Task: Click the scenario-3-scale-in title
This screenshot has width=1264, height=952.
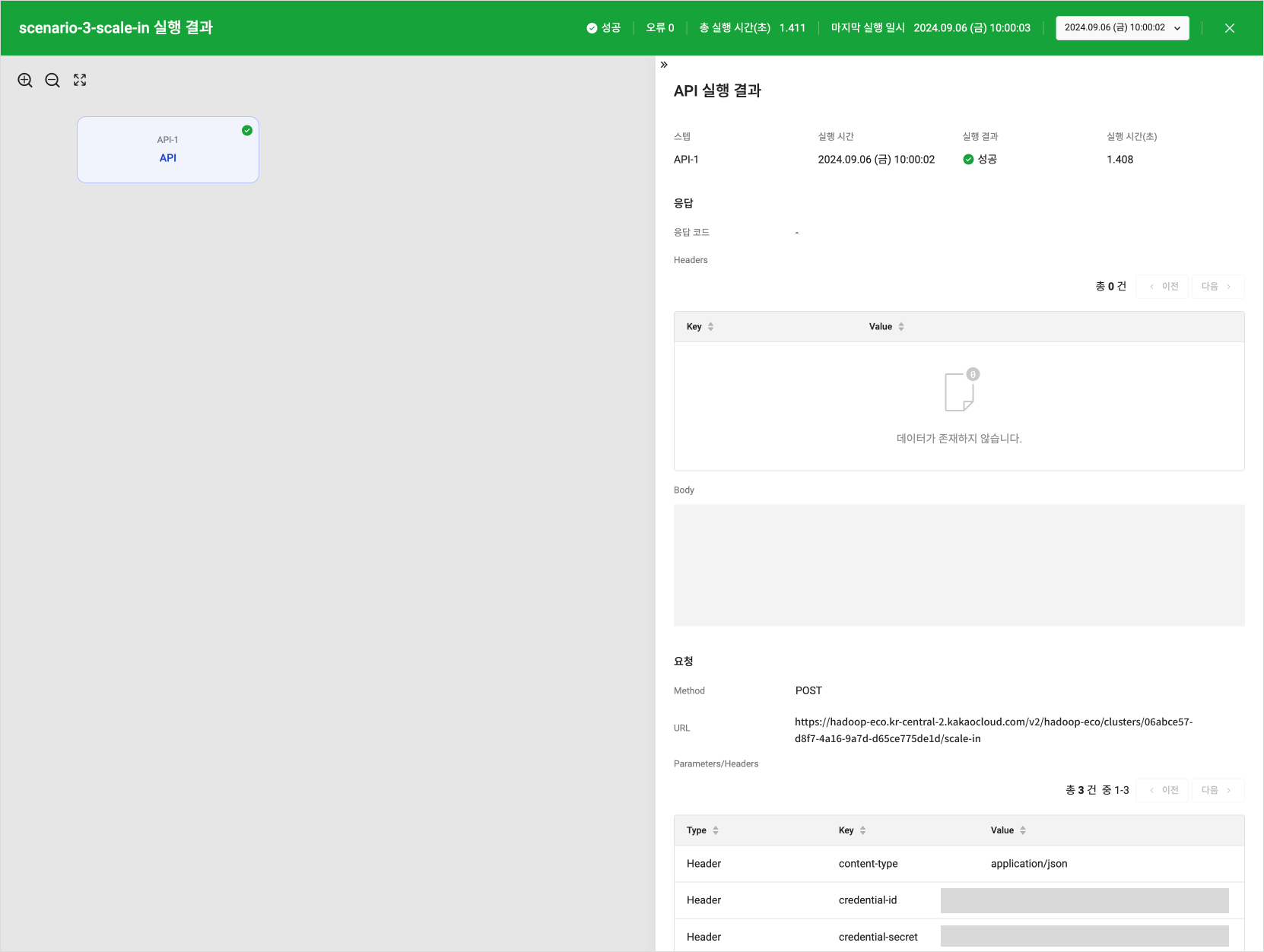Action: click(x=116, y=28)
